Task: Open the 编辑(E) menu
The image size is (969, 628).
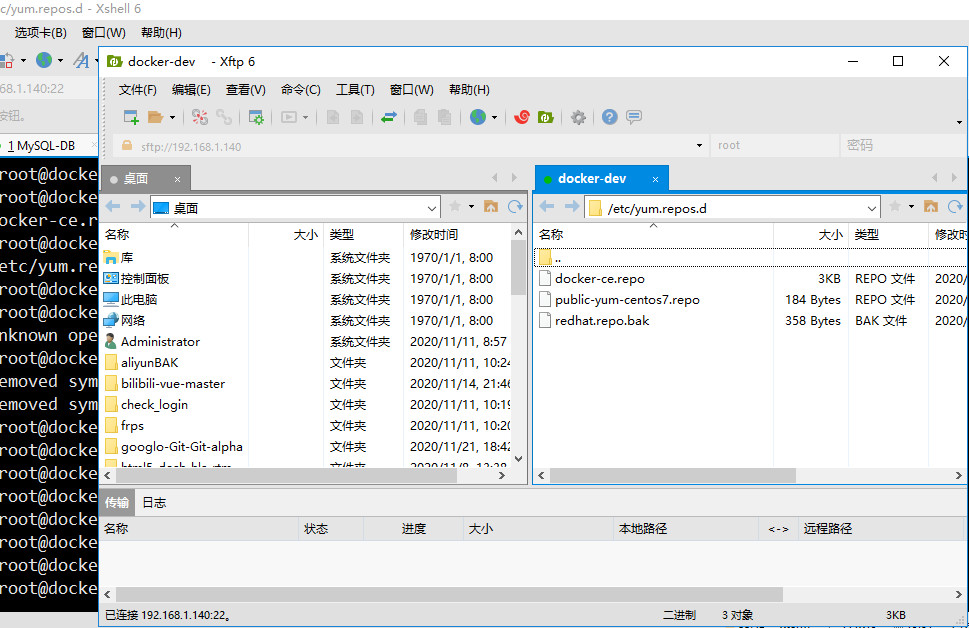Action: [x=191, y=90]
